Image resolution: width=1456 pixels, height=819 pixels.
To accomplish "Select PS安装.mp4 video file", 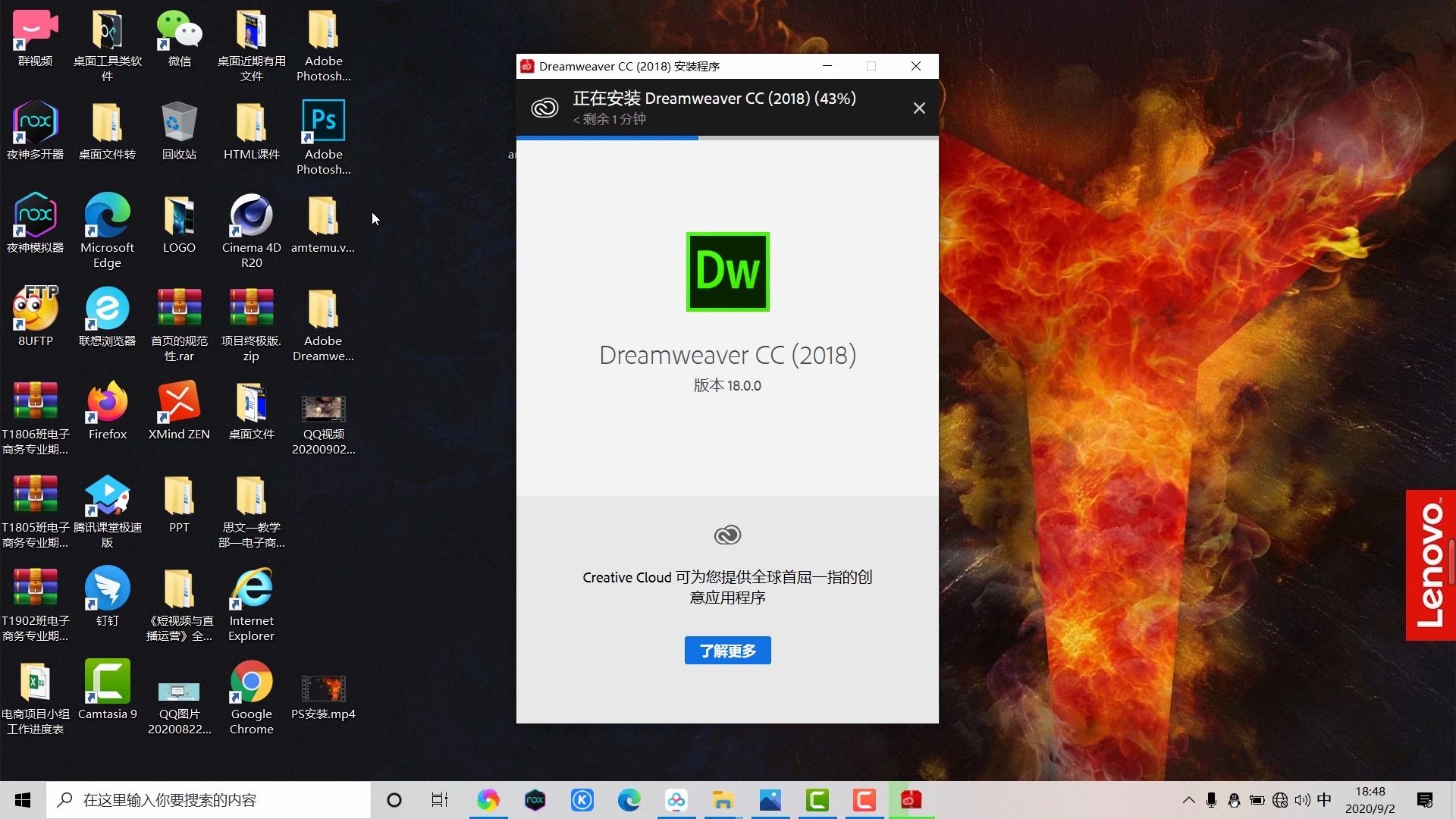I will pyautogui.click(x=323, y=698).
